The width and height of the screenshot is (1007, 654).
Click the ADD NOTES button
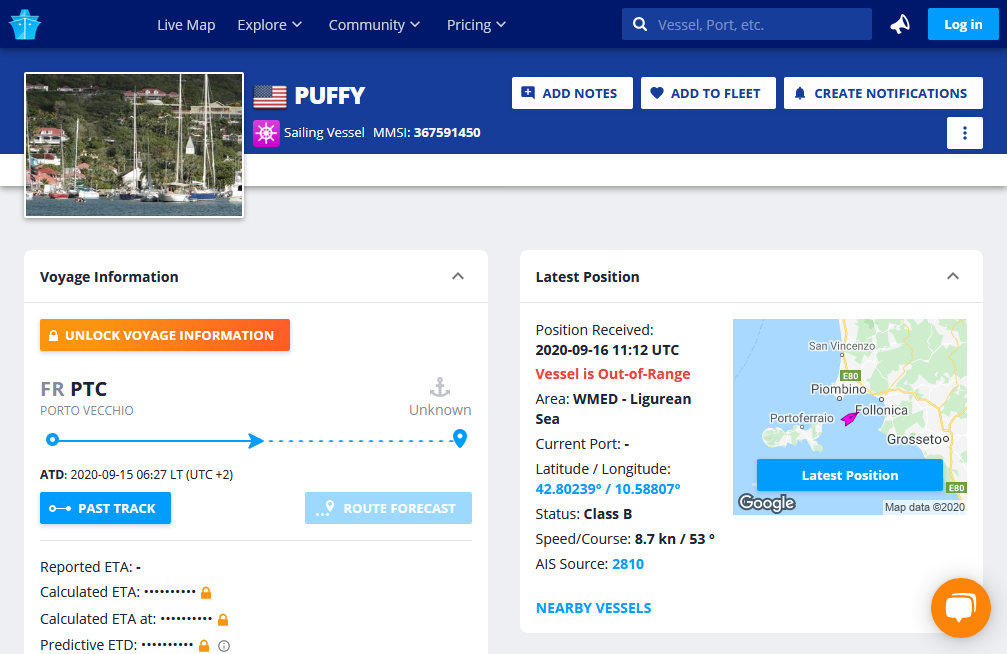[572, 93]
